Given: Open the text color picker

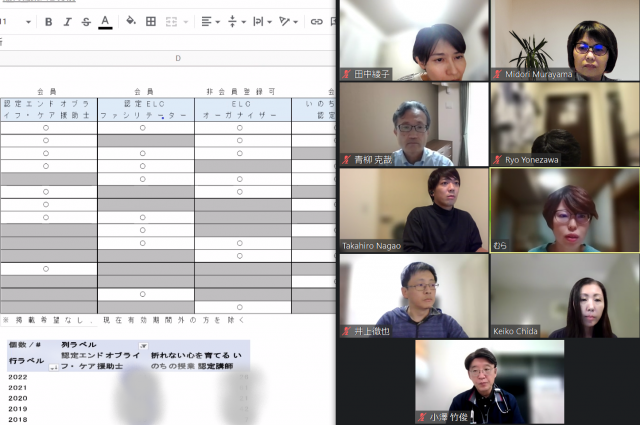Looking at the screenshot, I should [105, 21].
